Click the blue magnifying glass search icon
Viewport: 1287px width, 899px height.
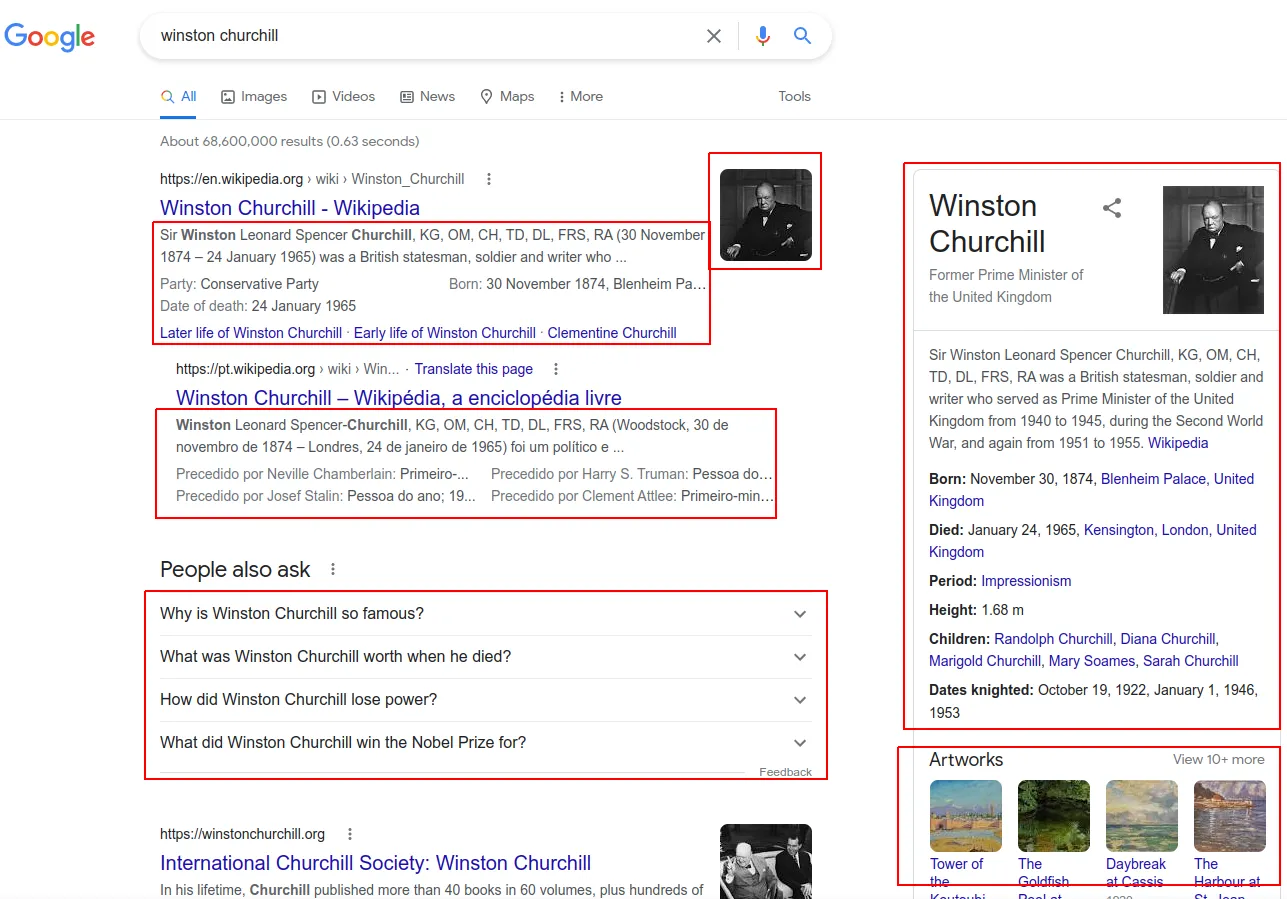click(802, 36)
